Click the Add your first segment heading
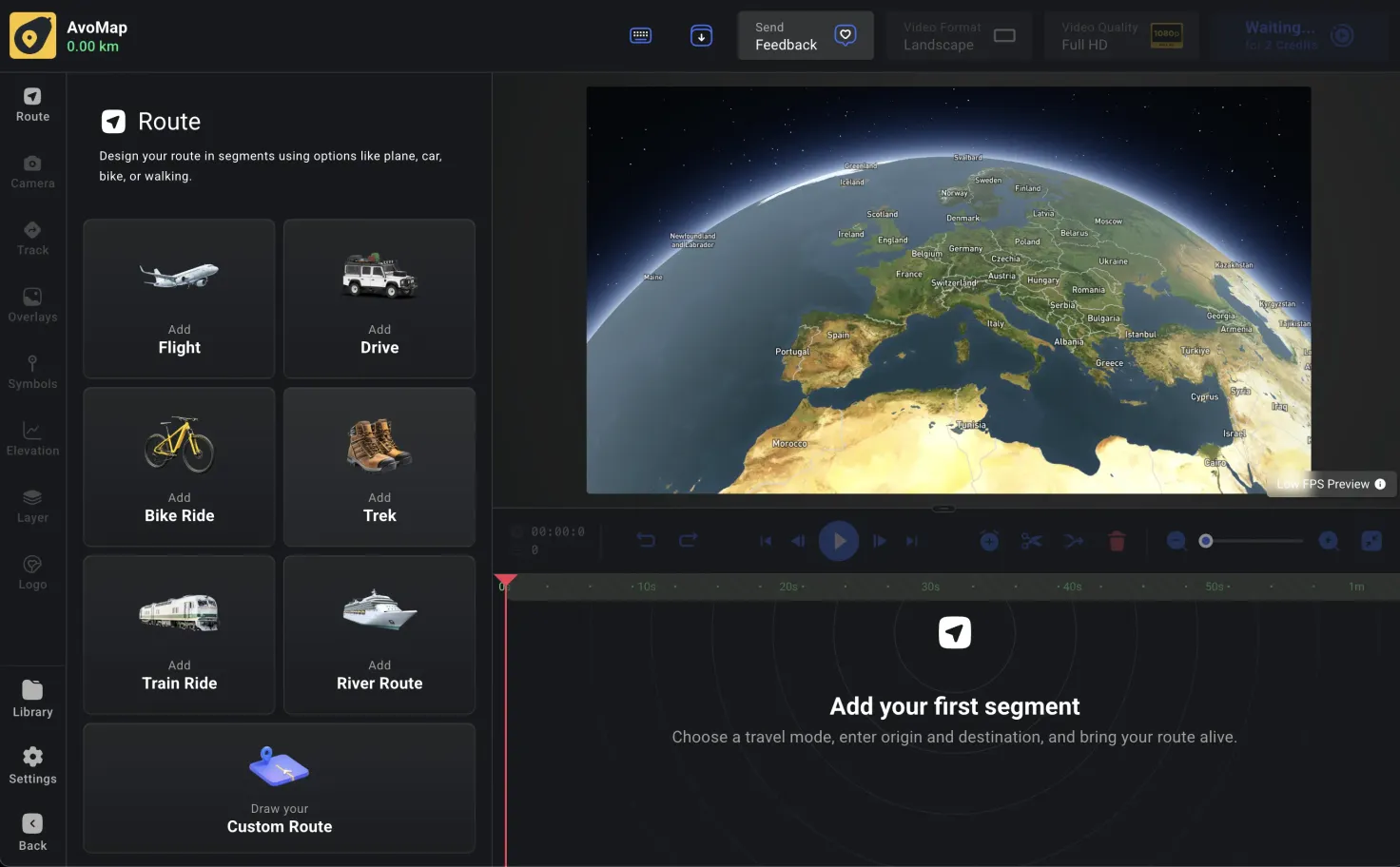 955,706
